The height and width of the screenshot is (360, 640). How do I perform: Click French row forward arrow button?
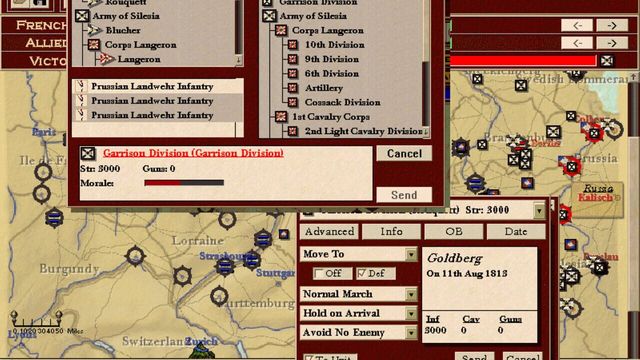point(612,25)
